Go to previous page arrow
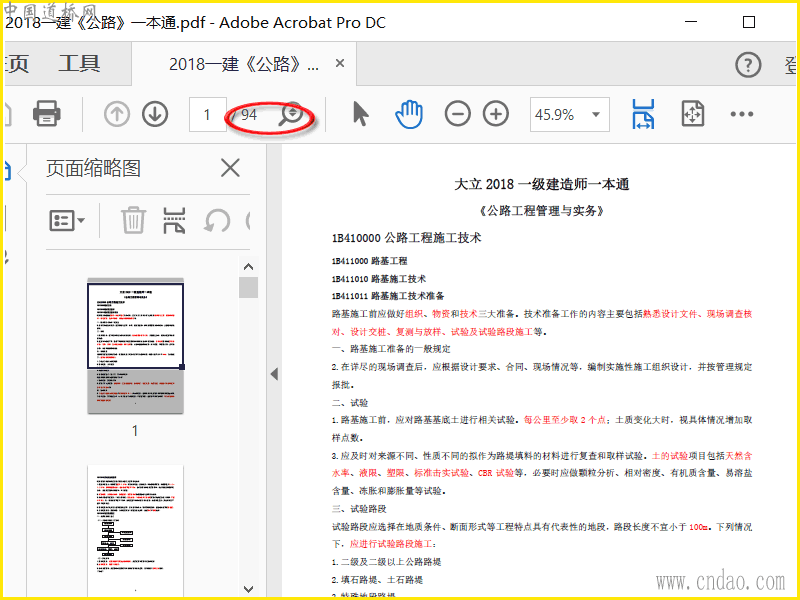 click(117, 114)
